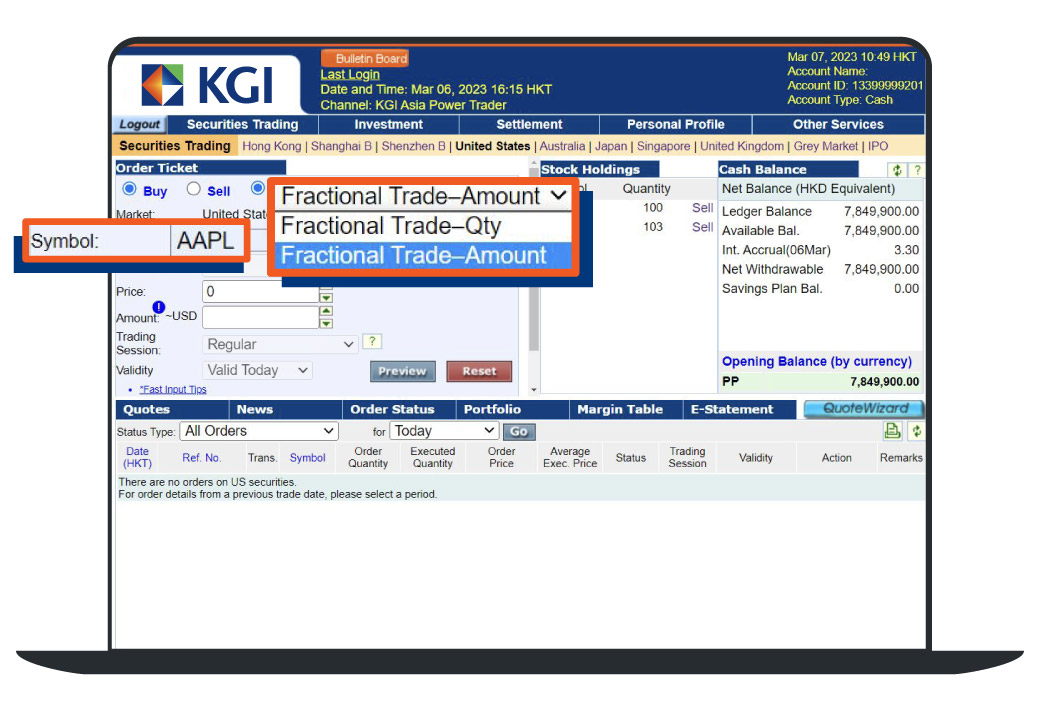Image resolution: width=1040 pixels, height=715 pixels.
Task: Click the refresh icon above the Remarks column
Action: point(916,431)
